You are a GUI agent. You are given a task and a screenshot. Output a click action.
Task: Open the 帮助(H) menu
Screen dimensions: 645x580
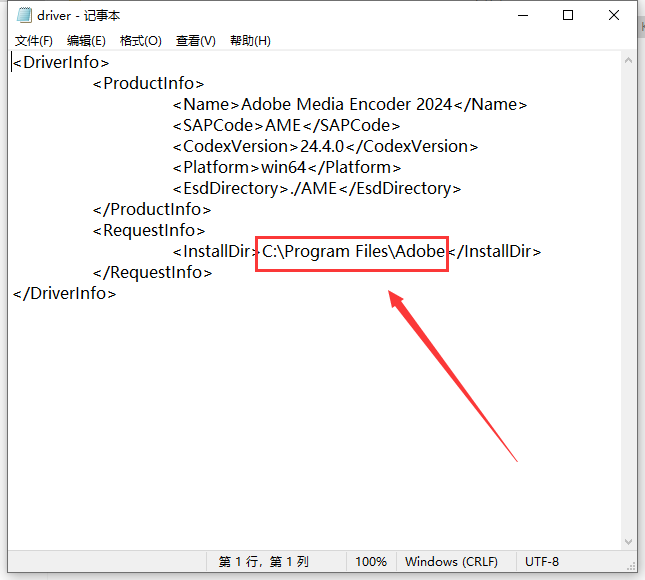(250, 41)
